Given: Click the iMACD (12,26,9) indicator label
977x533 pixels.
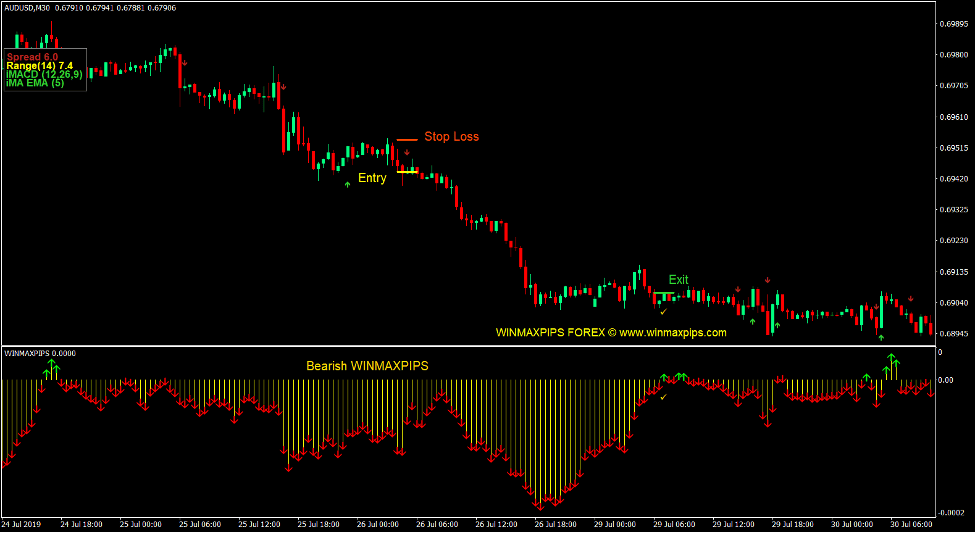Looking at the screenshot, I should tap(44, 74).
